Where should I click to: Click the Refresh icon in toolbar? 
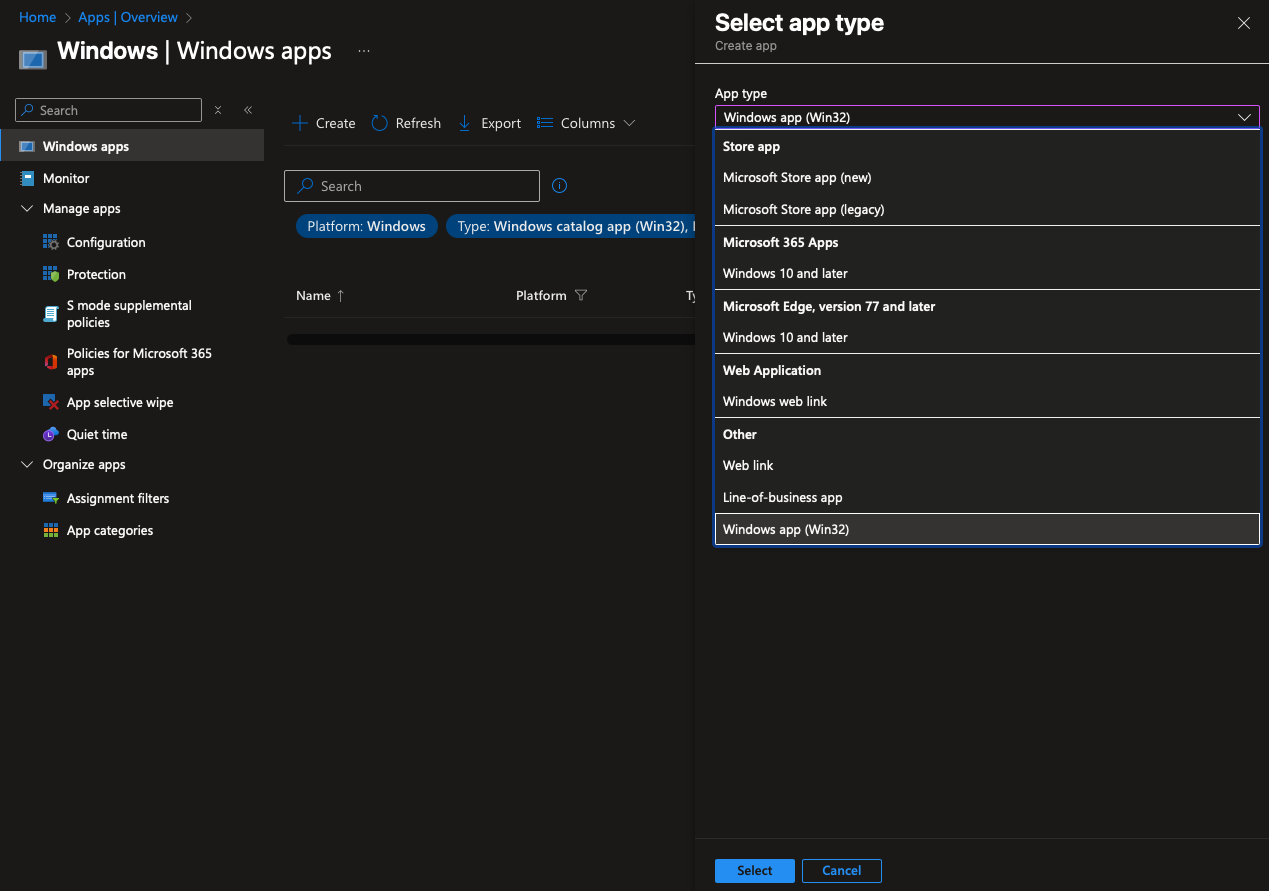[380, 123]
